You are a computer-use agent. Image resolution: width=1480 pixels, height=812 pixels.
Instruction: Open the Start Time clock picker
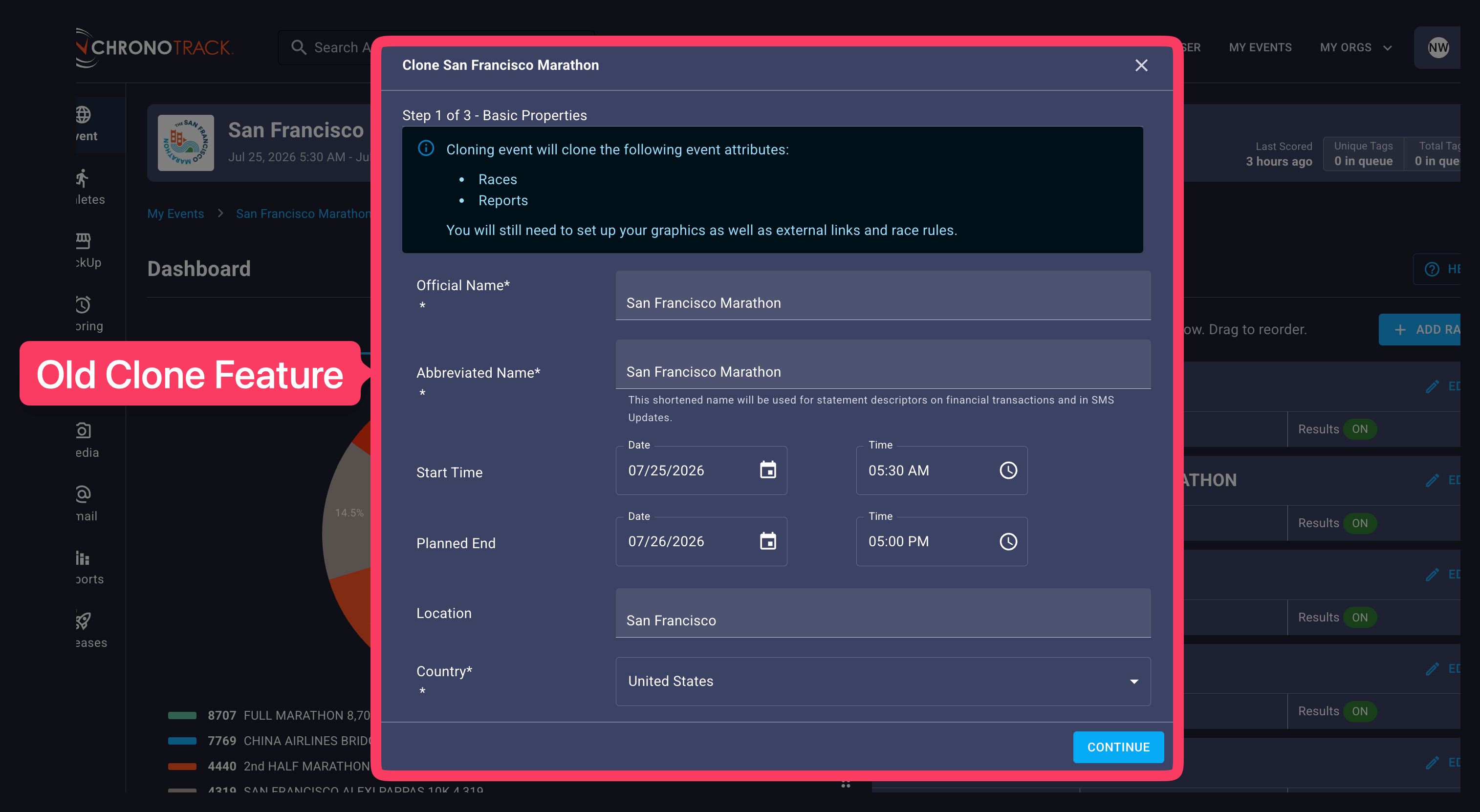1008,470
